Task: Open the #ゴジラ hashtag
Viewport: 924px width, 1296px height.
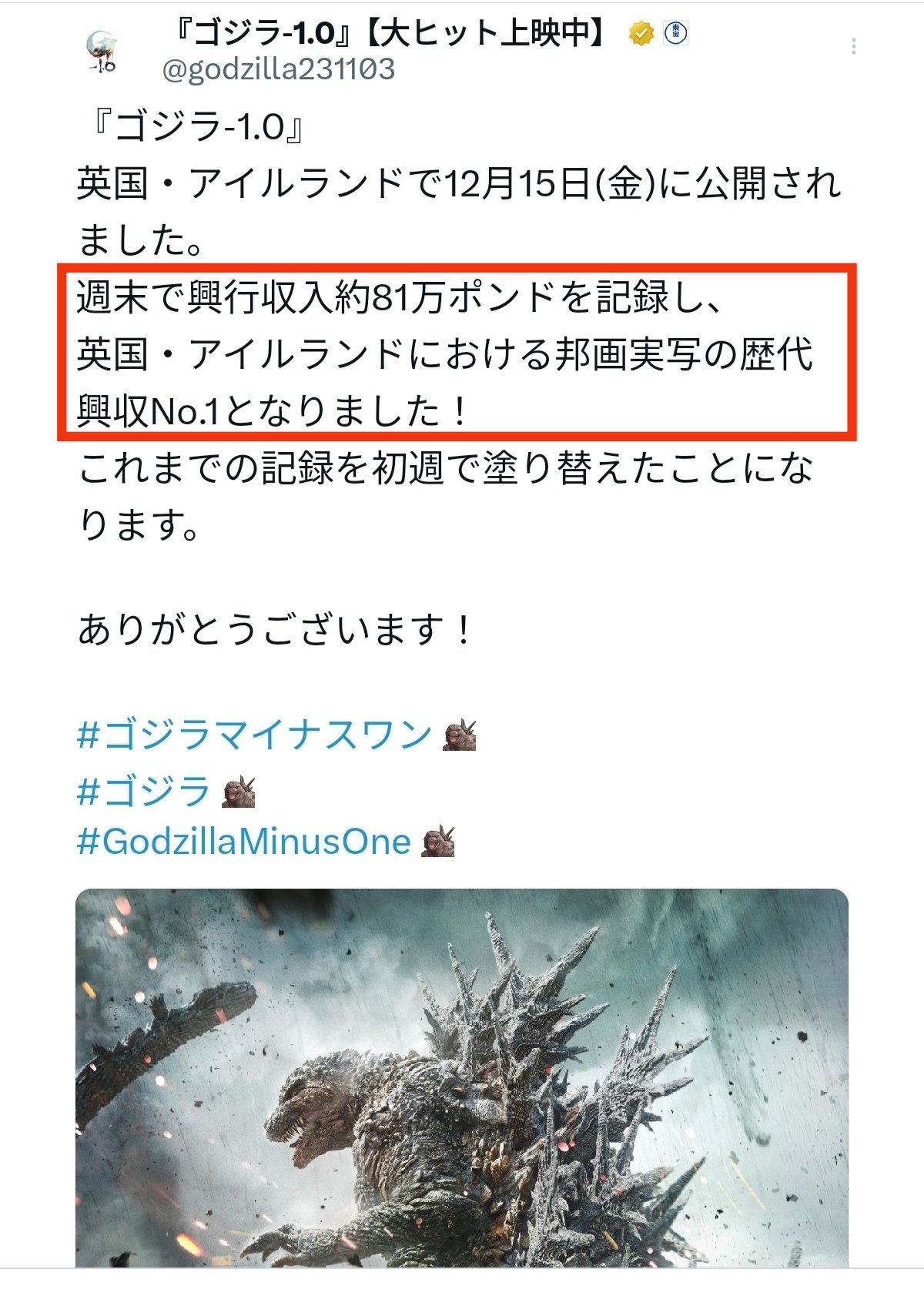Action: click(x=144, y=791)
